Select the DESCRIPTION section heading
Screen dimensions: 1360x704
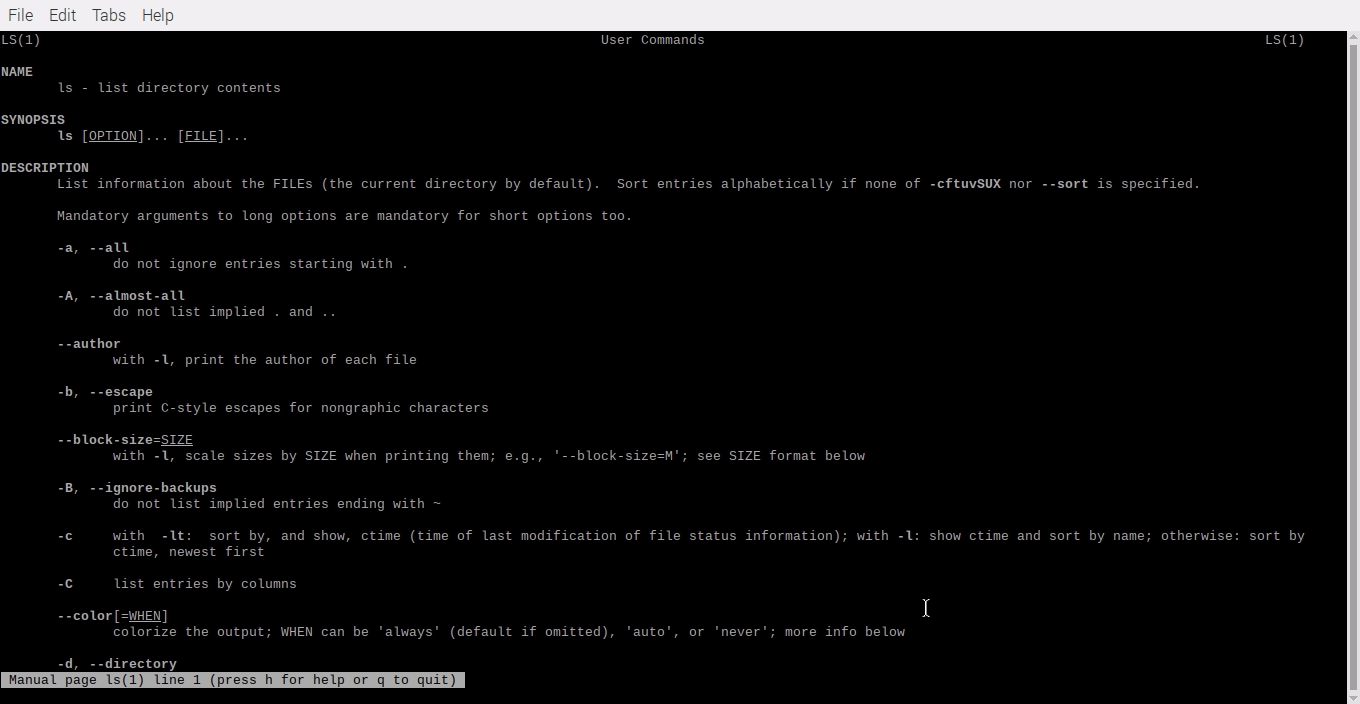pos(45,167)
